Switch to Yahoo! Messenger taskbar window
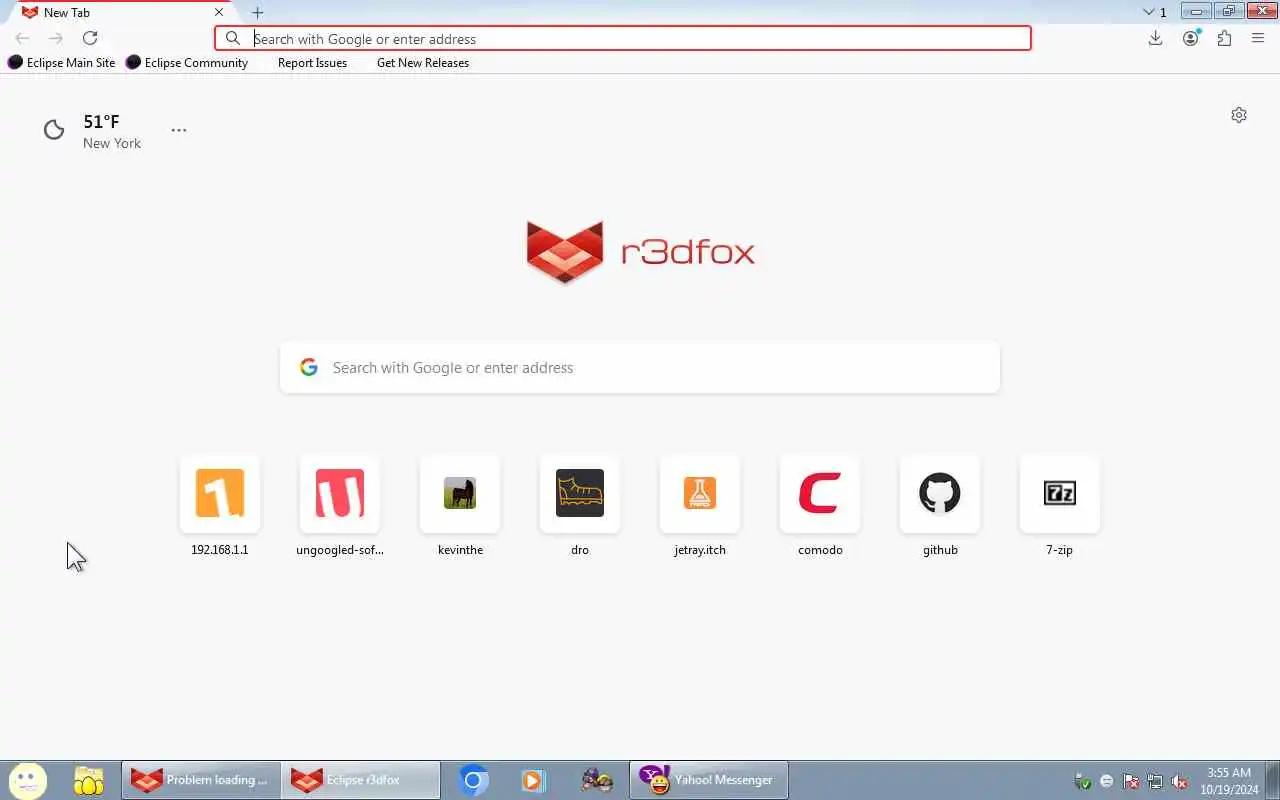The width and height of the screenshot is (1280, 800). pos(709,780)
